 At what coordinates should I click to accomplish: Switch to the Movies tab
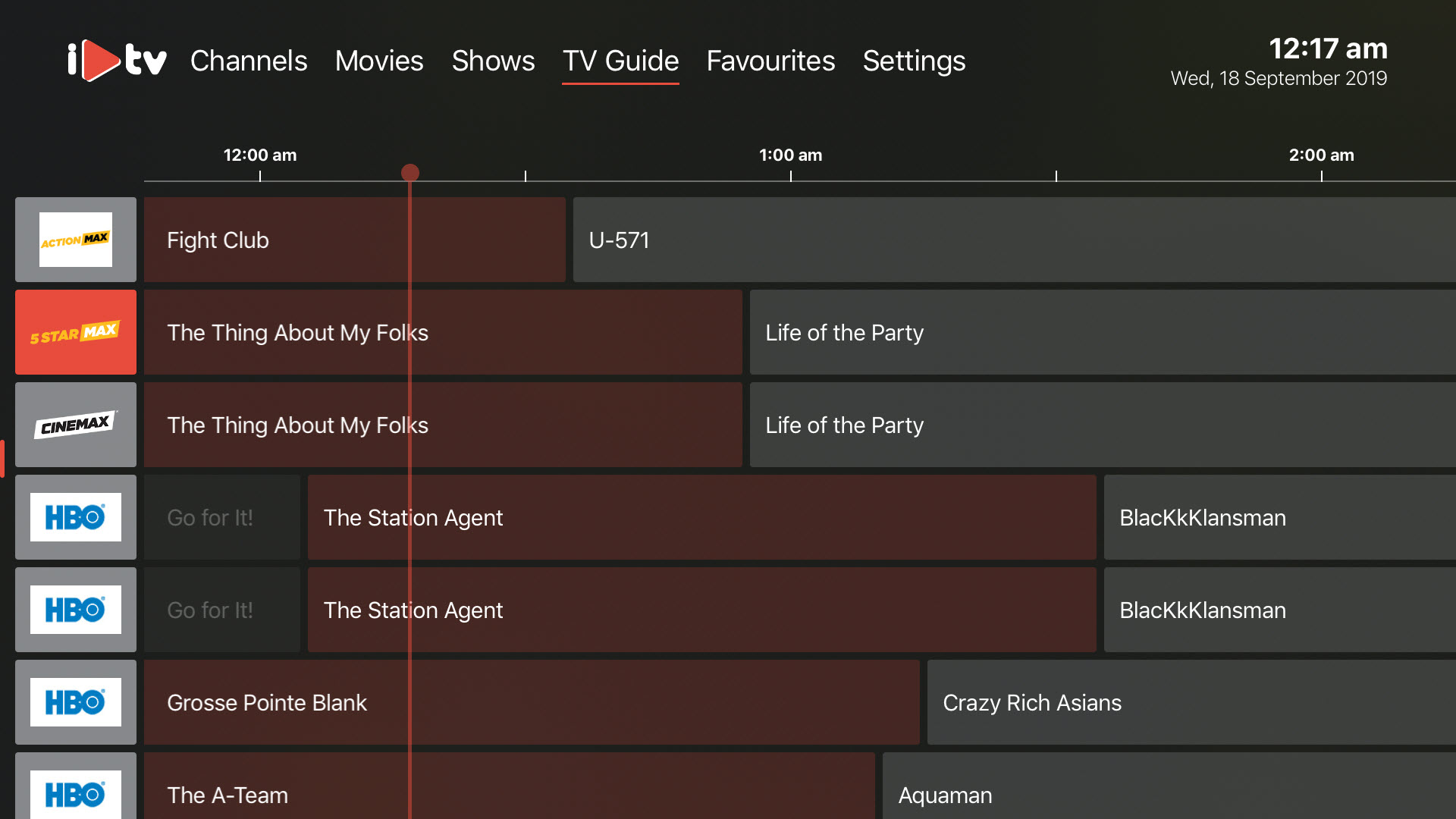pos(379,61)
